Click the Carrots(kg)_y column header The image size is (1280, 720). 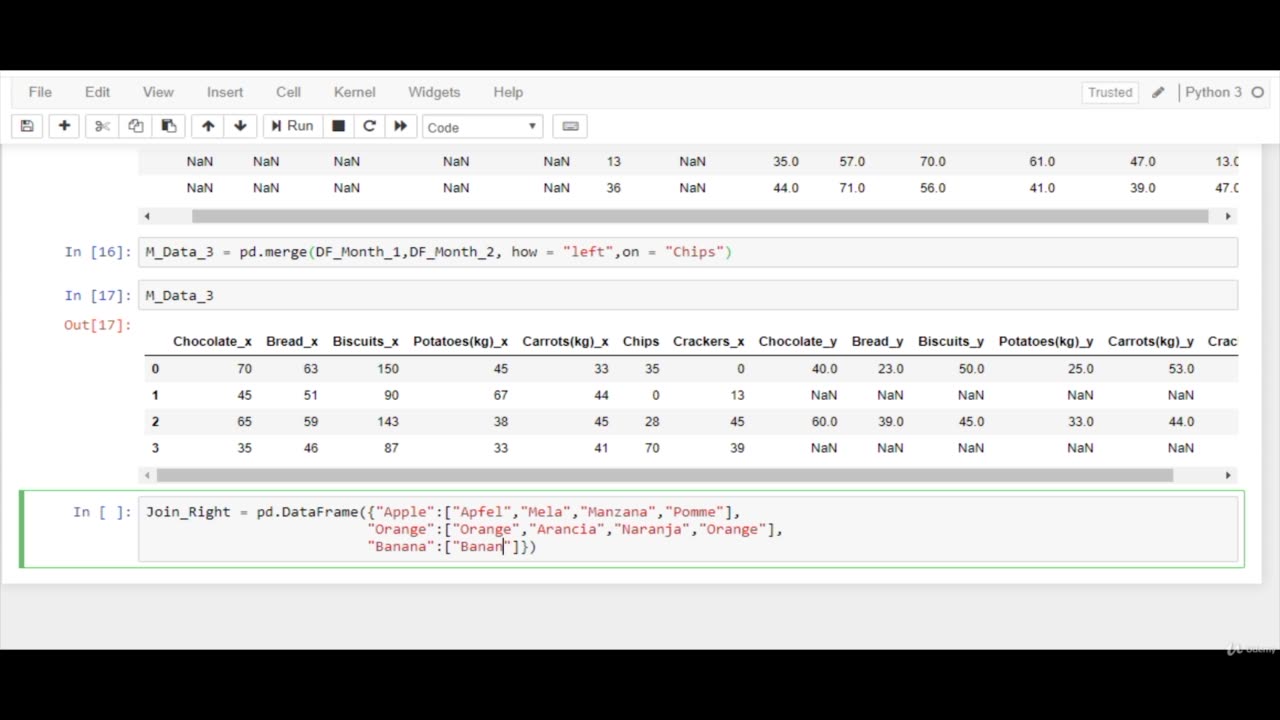[x=1151, y=341]
